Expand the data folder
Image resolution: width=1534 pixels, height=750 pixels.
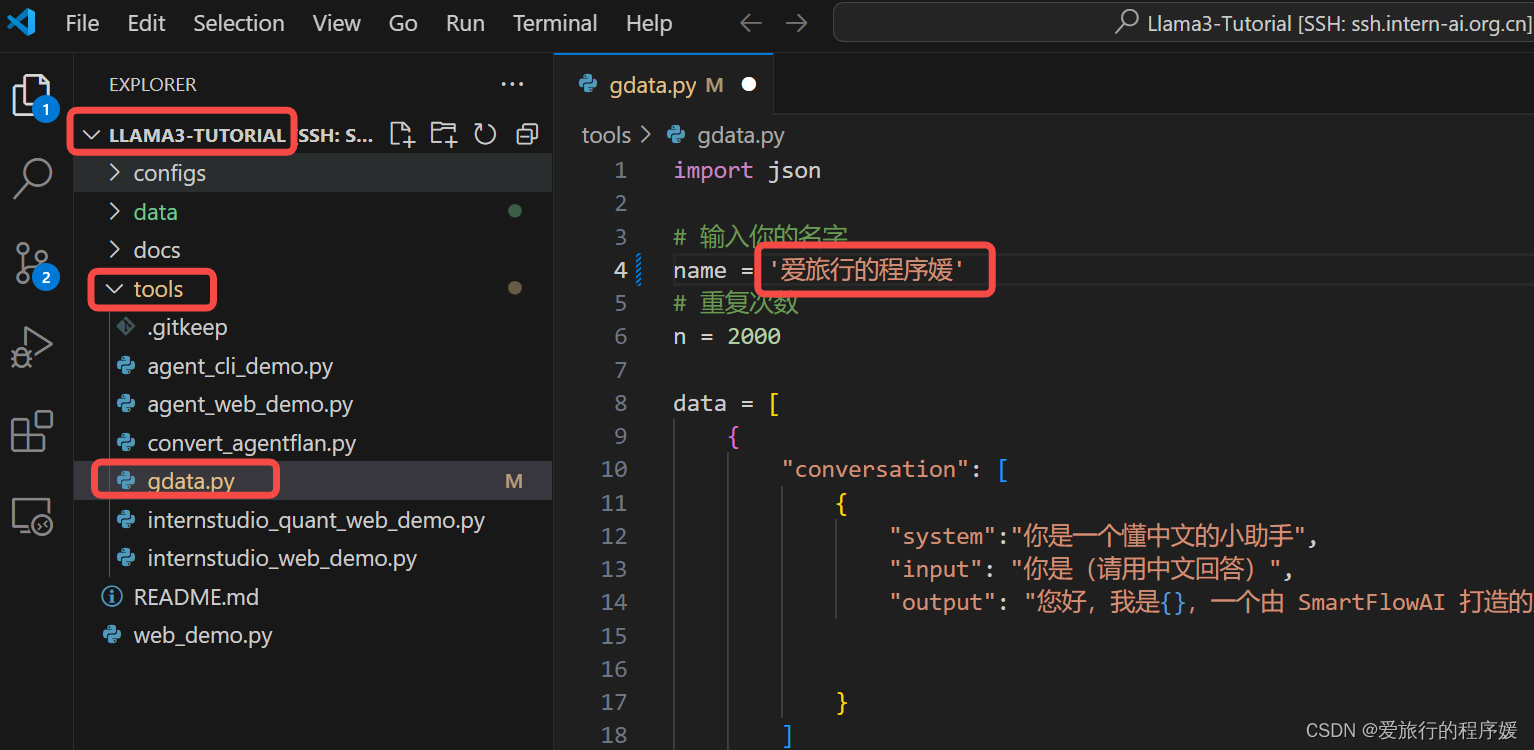click(114, 212)
